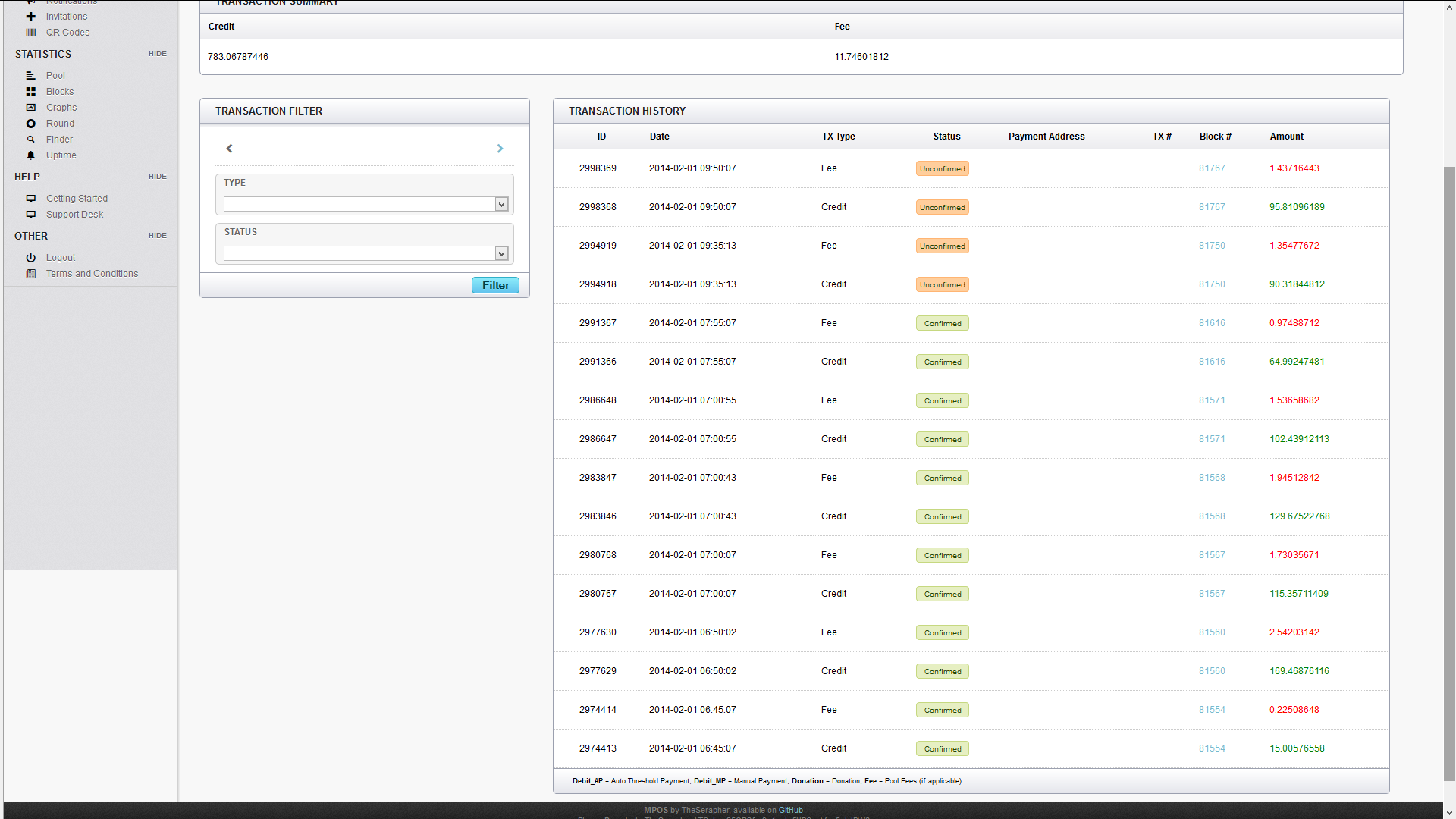The width and height of the screenshot is (1456, 819).
Task: Go to previous transactions page arrow
Action: (229, 149)
